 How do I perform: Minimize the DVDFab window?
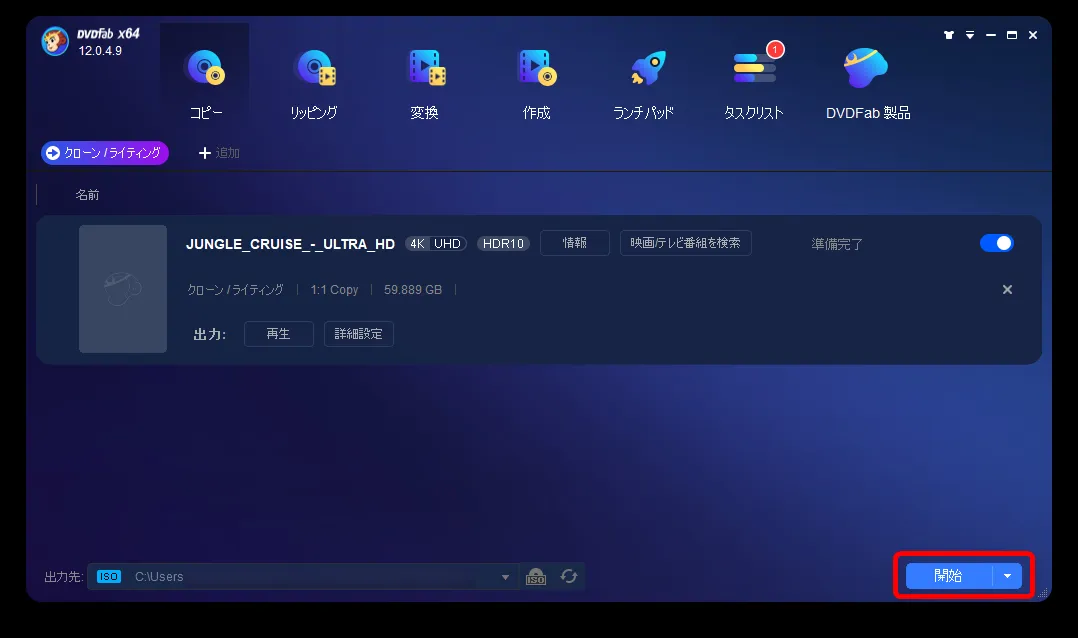991,35
